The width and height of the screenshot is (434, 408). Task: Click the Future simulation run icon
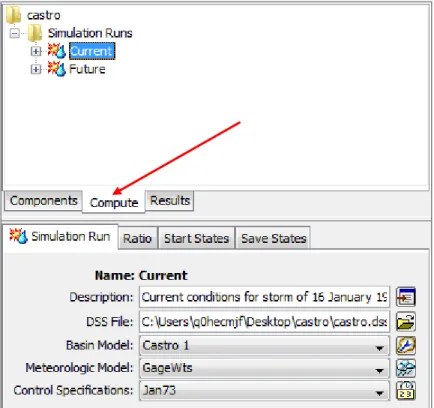coord(56,69)
